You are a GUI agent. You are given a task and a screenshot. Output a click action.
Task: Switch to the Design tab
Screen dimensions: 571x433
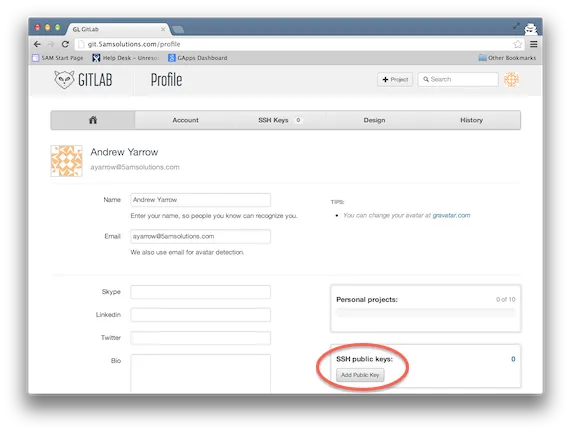(x=374, y=120)
